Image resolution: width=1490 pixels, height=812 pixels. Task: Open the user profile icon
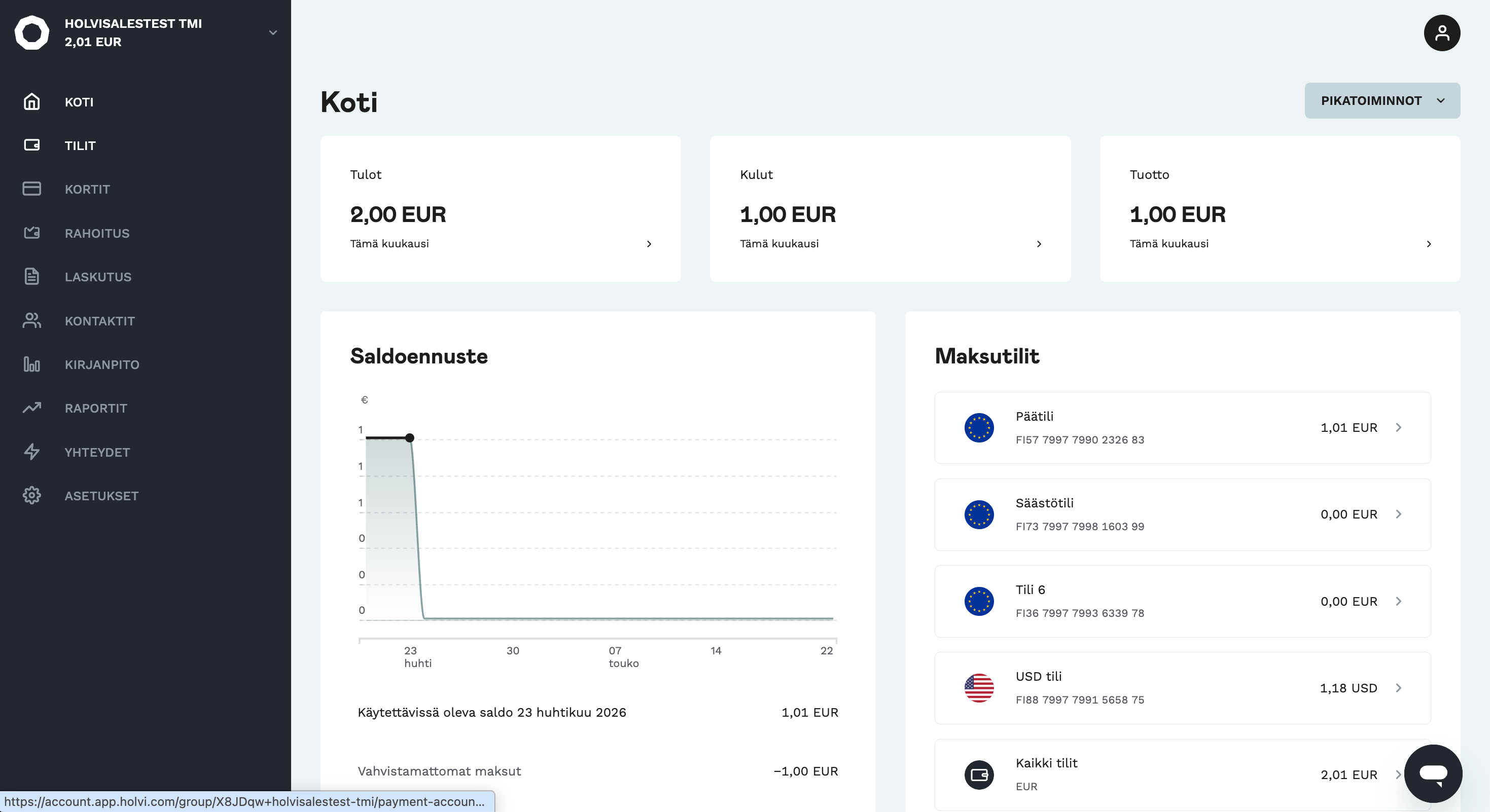pos(1441,33)
